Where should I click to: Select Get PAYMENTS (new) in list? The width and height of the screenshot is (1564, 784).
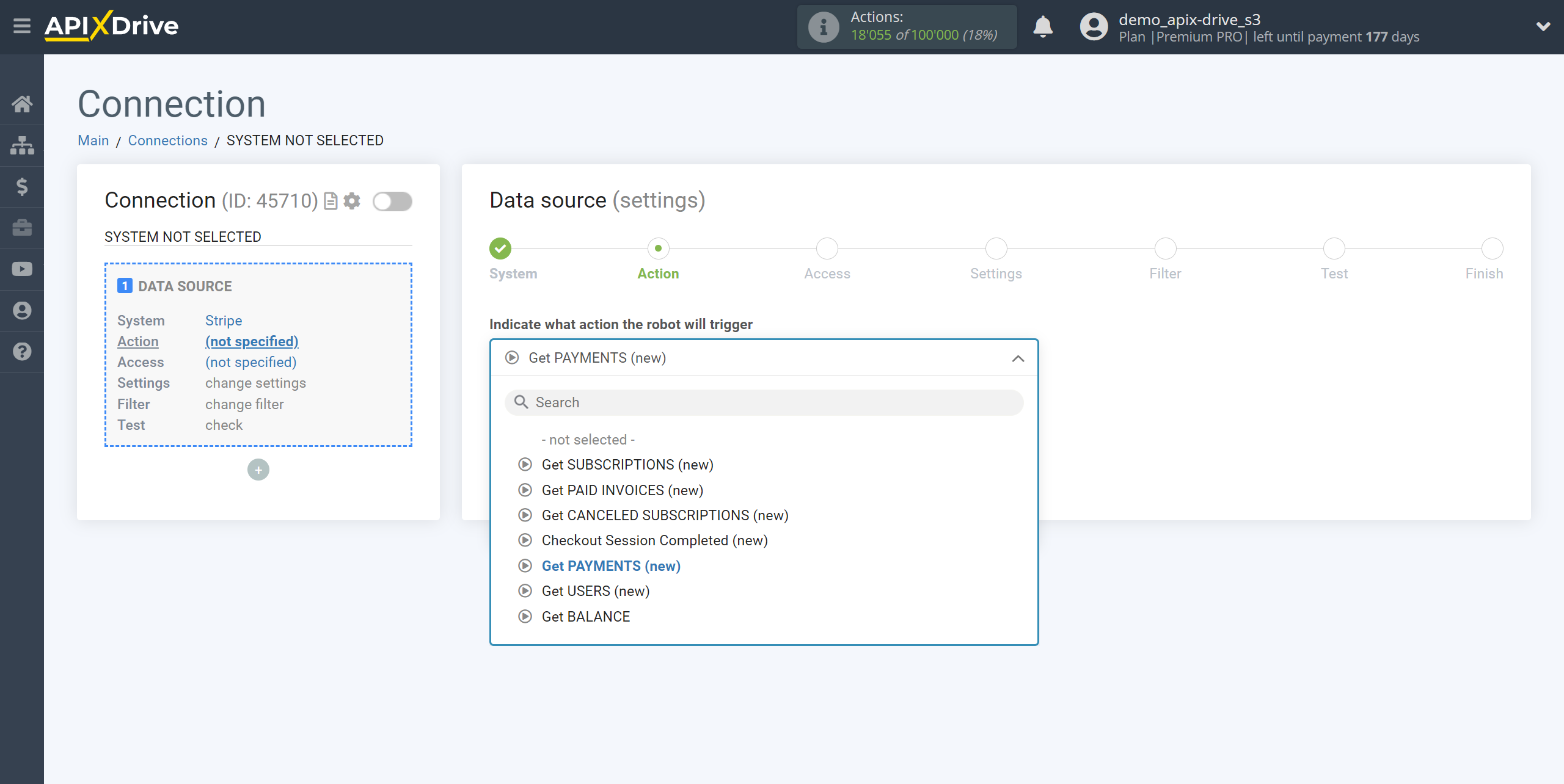point(611,566)
